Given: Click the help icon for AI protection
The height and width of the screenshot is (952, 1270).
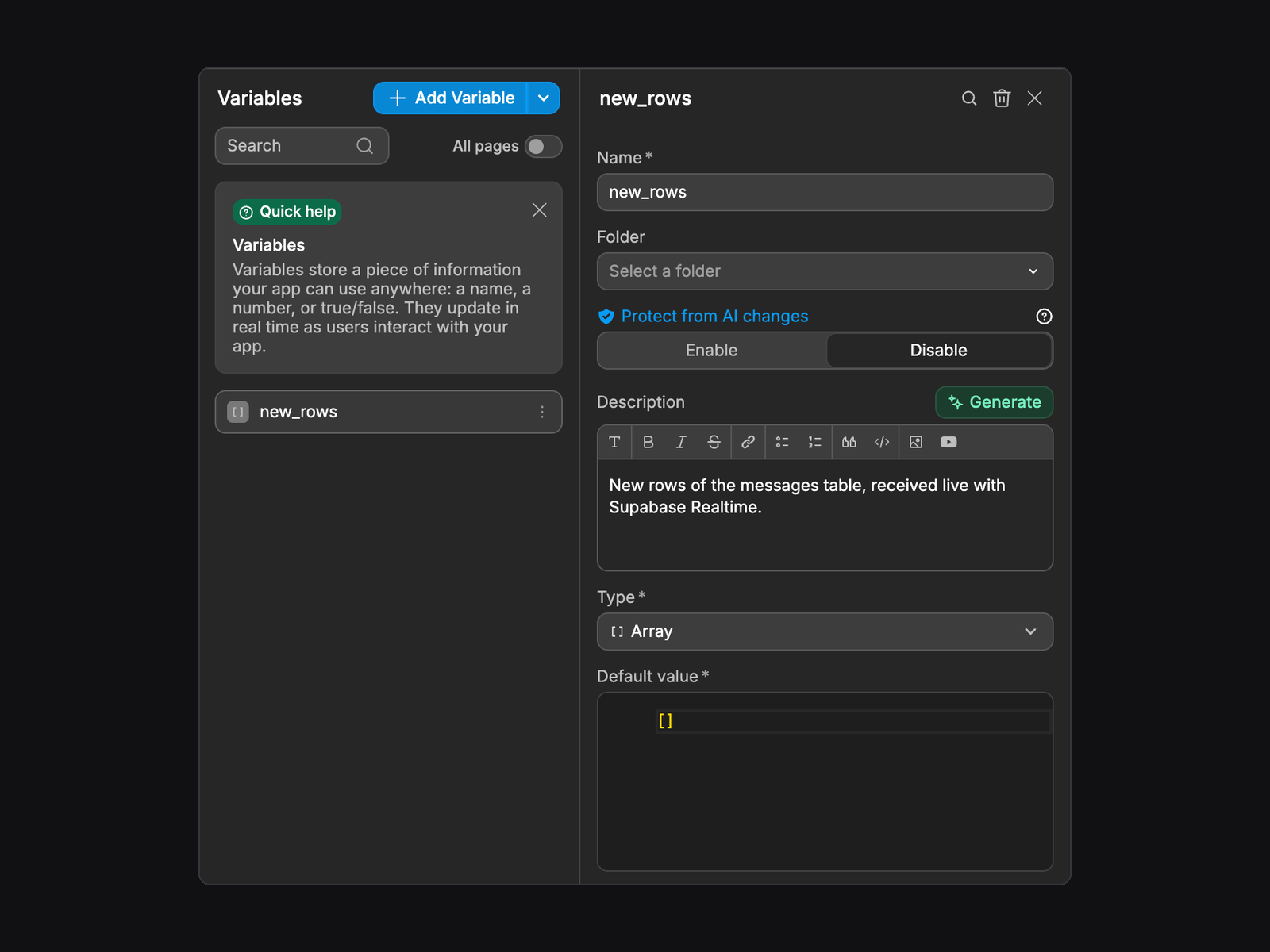Looking at the screenshot, I should 1044,317.
